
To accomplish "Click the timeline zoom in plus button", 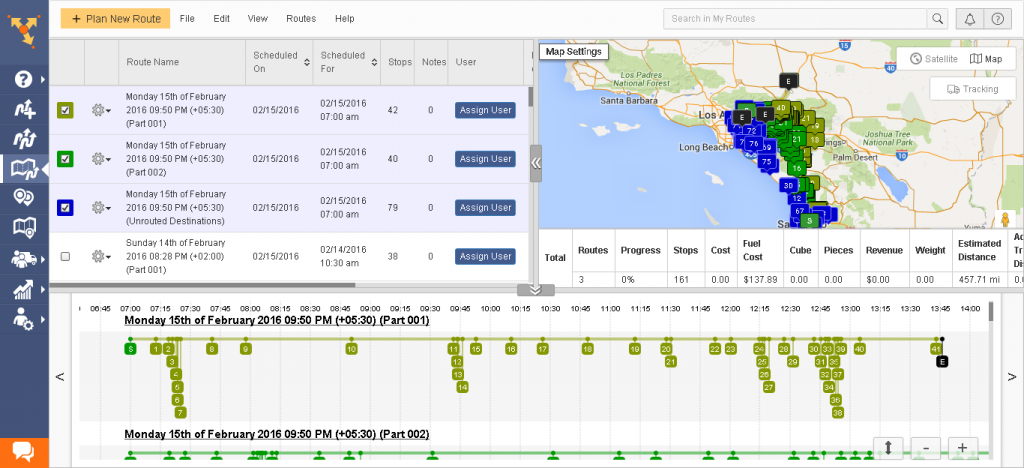I will tap(962, 447).
